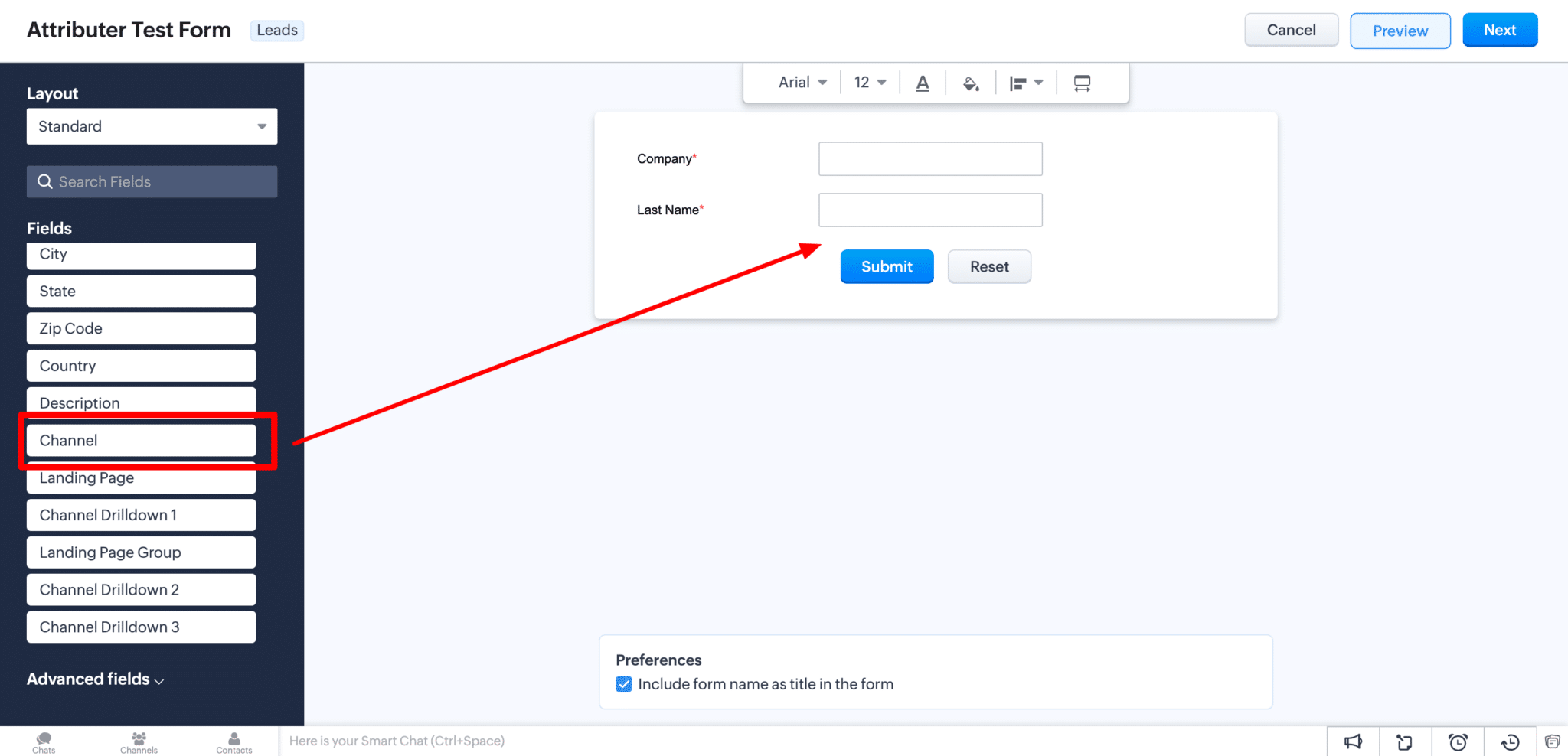Open the sticky note icon in bottom bar

tap(1405, 741)
